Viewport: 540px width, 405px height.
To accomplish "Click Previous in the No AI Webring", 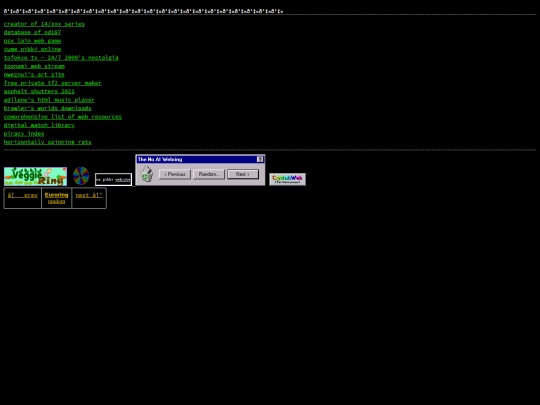I will pyautogui.click(x=175, y=174).
